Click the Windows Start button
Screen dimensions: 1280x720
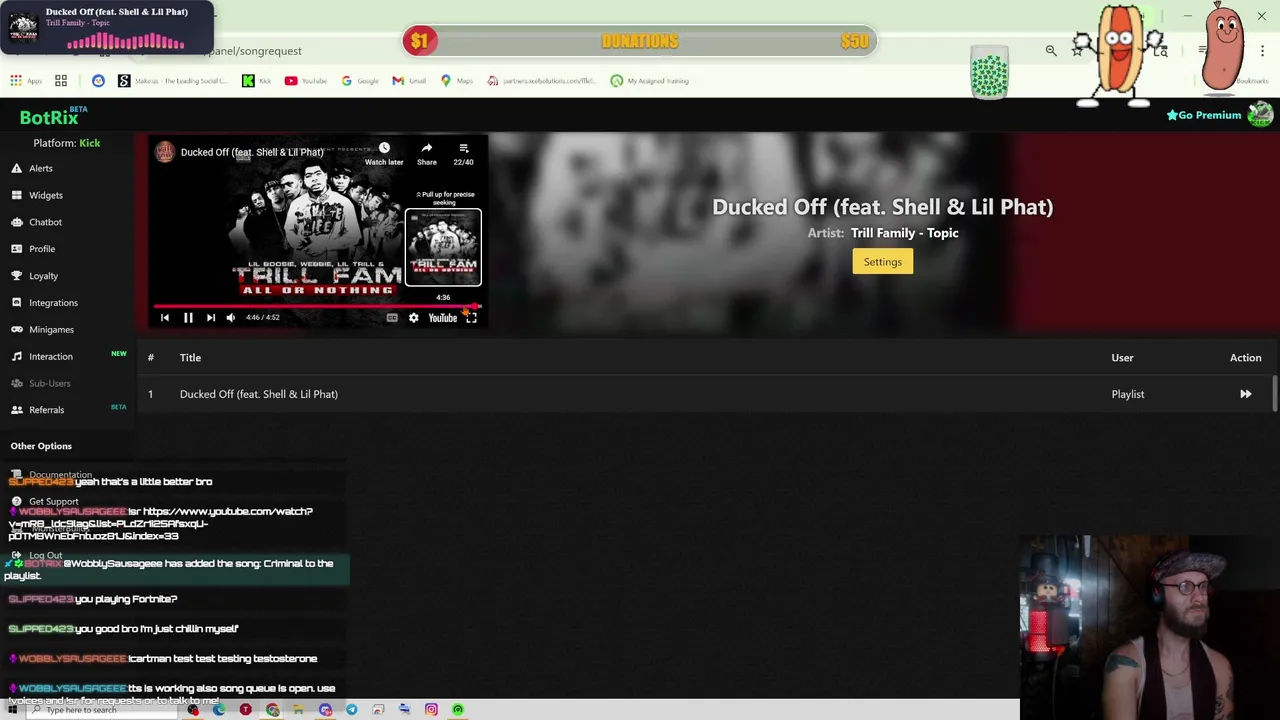[12, 710]
